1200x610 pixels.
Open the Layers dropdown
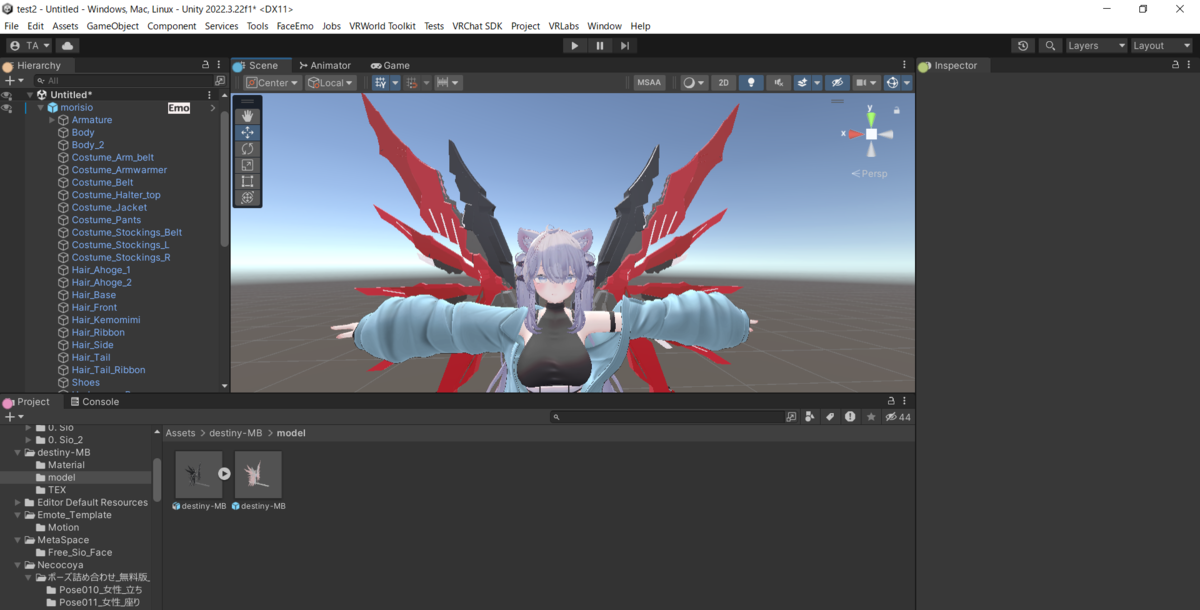(x=1095, y=45)
